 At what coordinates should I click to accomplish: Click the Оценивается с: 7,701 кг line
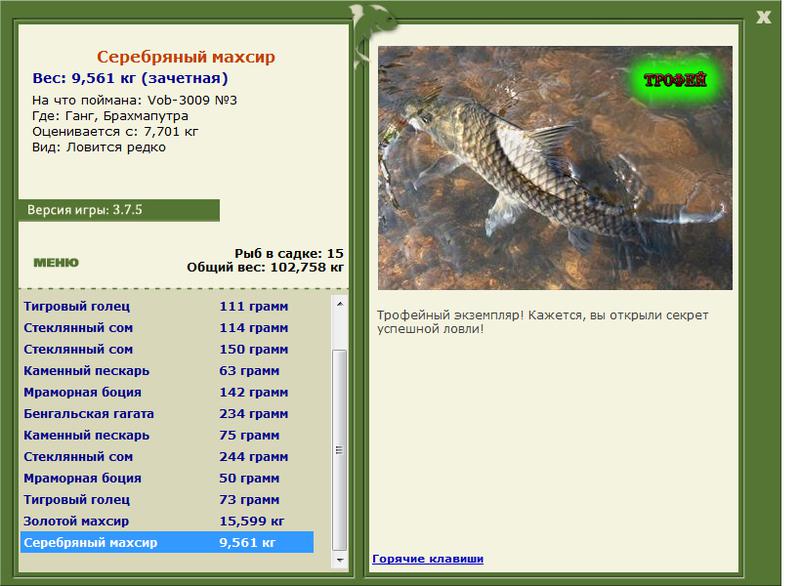point(115,132)
